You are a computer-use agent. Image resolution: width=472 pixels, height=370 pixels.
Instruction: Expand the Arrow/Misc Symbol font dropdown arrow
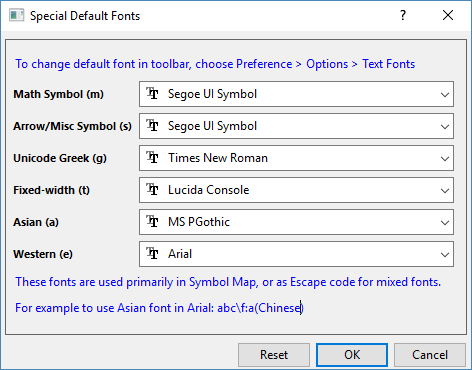point(445,127)
